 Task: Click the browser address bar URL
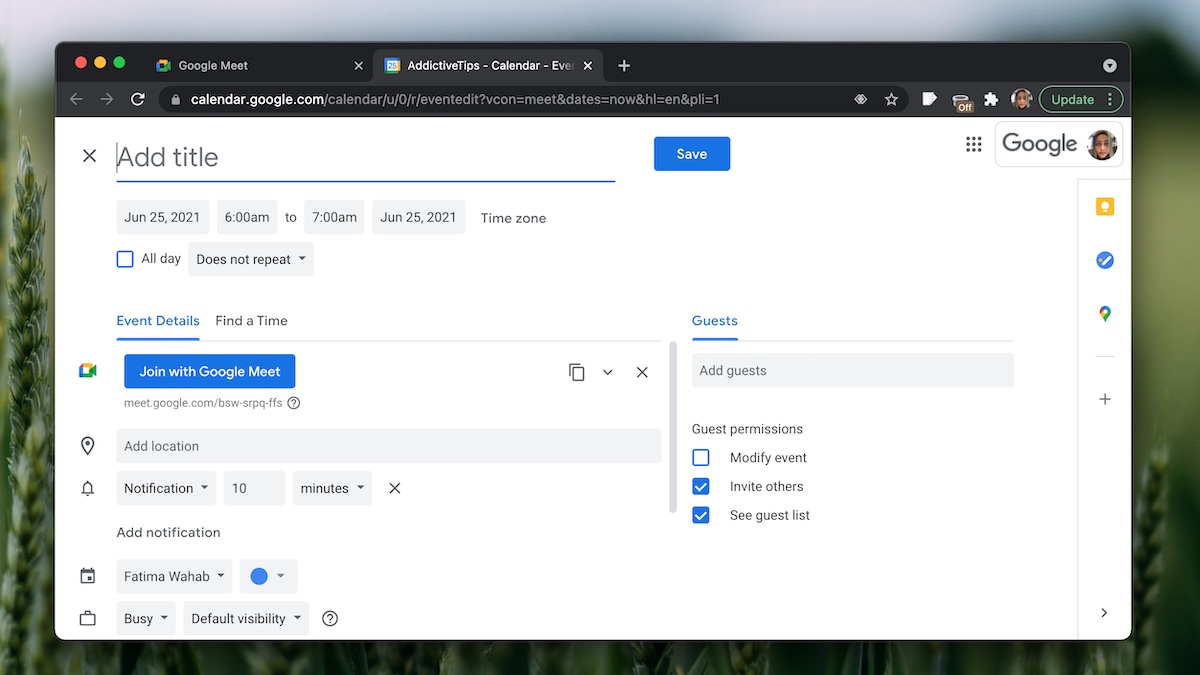[455, 99]
